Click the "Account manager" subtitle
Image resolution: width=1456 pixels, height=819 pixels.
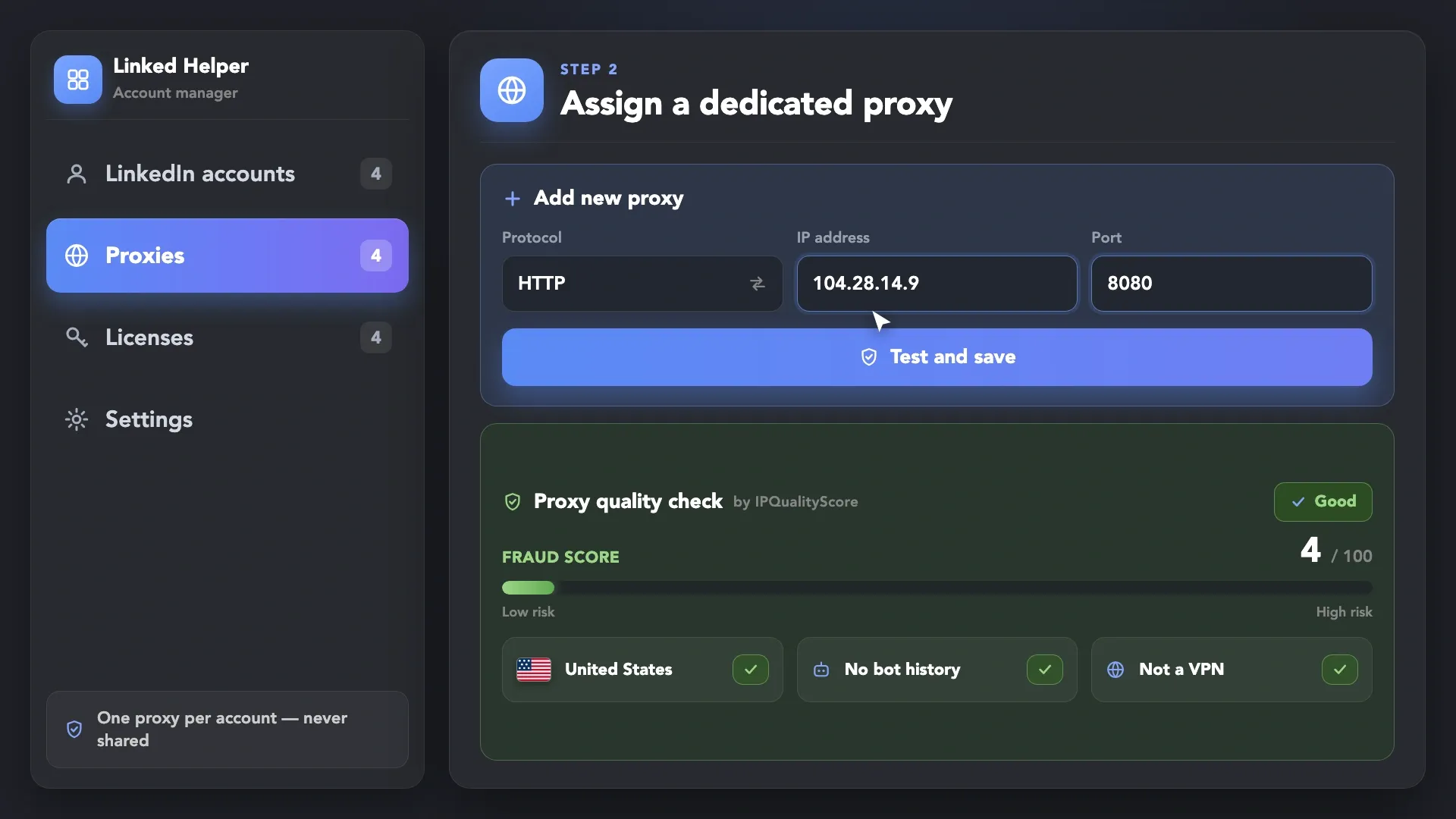coord(175,93)
